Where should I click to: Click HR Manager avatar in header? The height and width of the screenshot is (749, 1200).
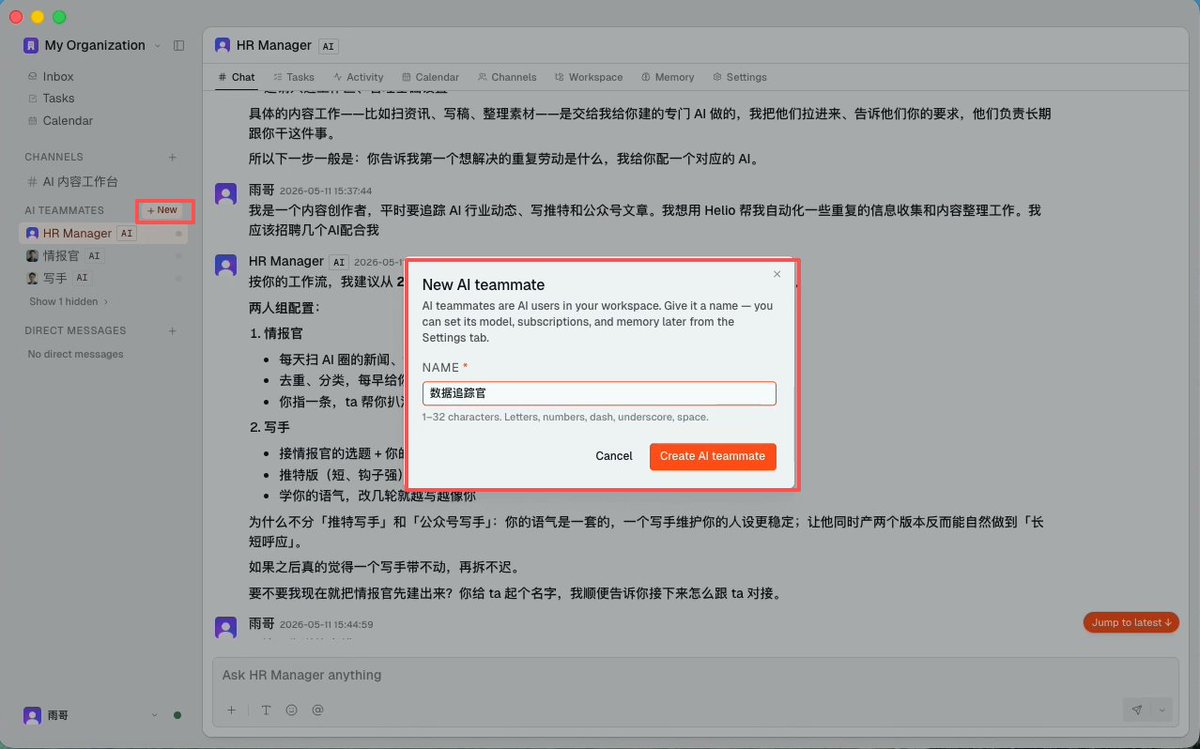tap(222, 45)
